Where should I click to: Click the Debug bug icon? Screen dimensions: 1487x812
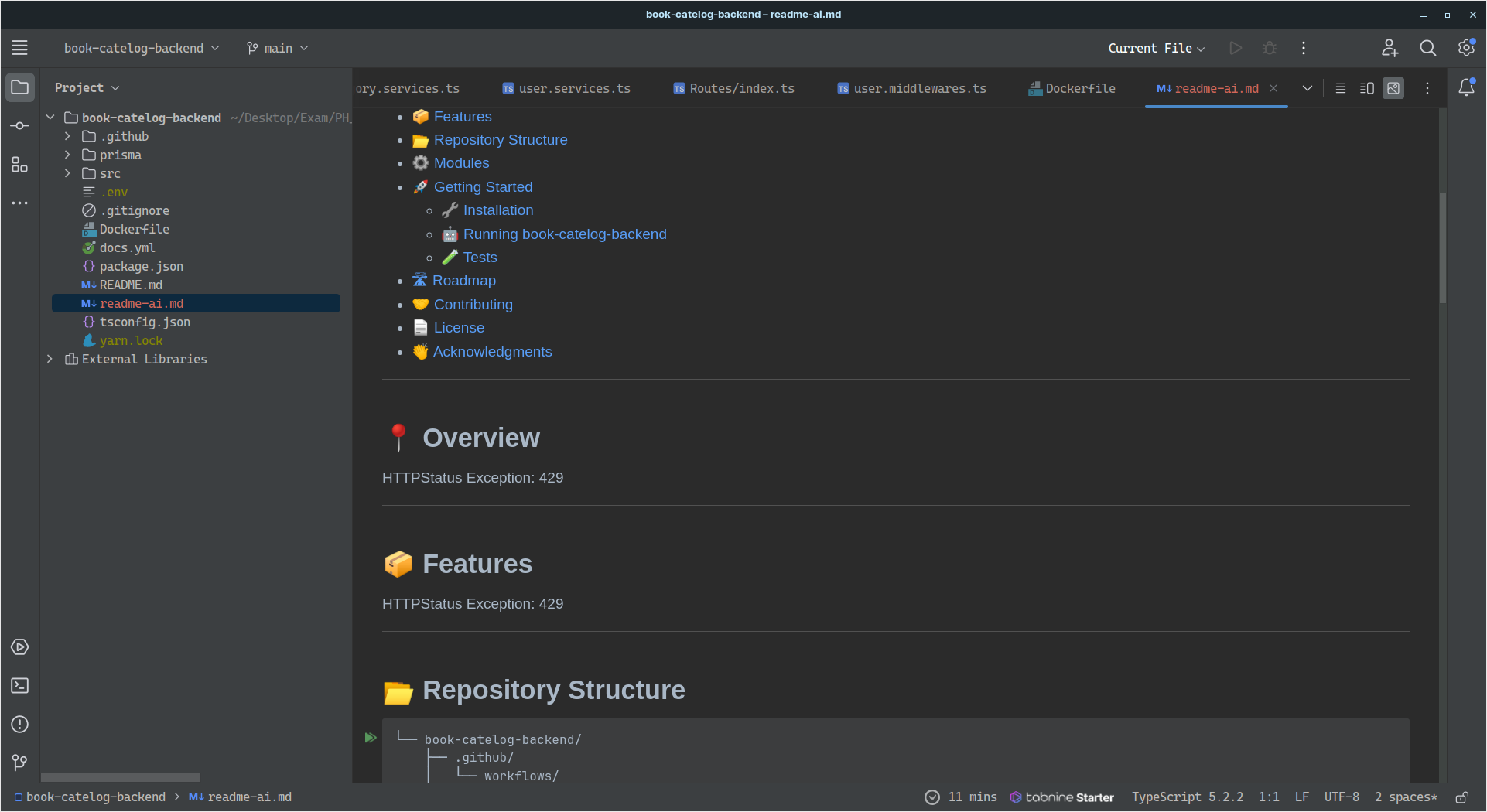coord(1270,48)
